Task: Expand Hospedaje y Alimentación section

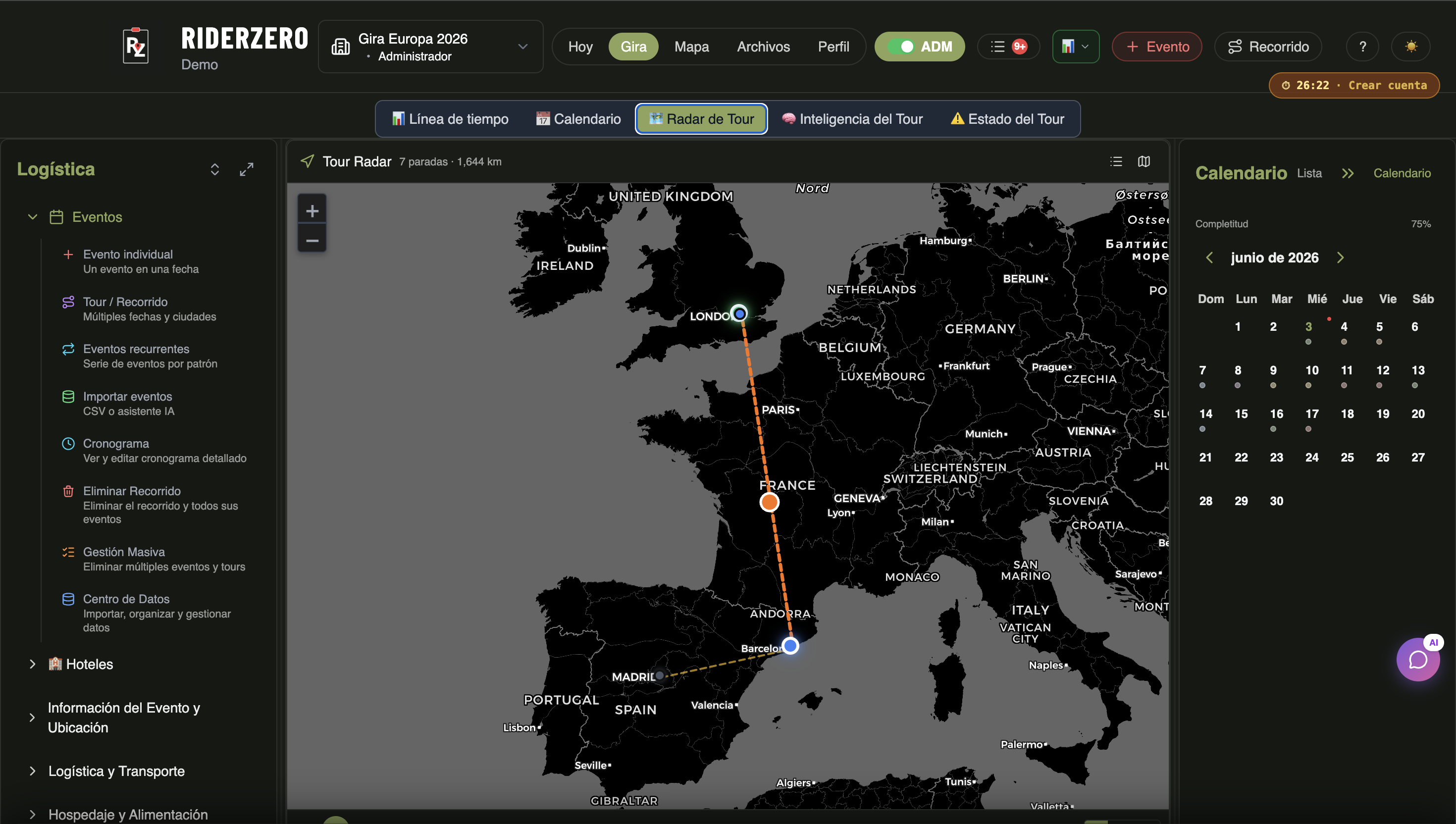Action: pos(32,815)
